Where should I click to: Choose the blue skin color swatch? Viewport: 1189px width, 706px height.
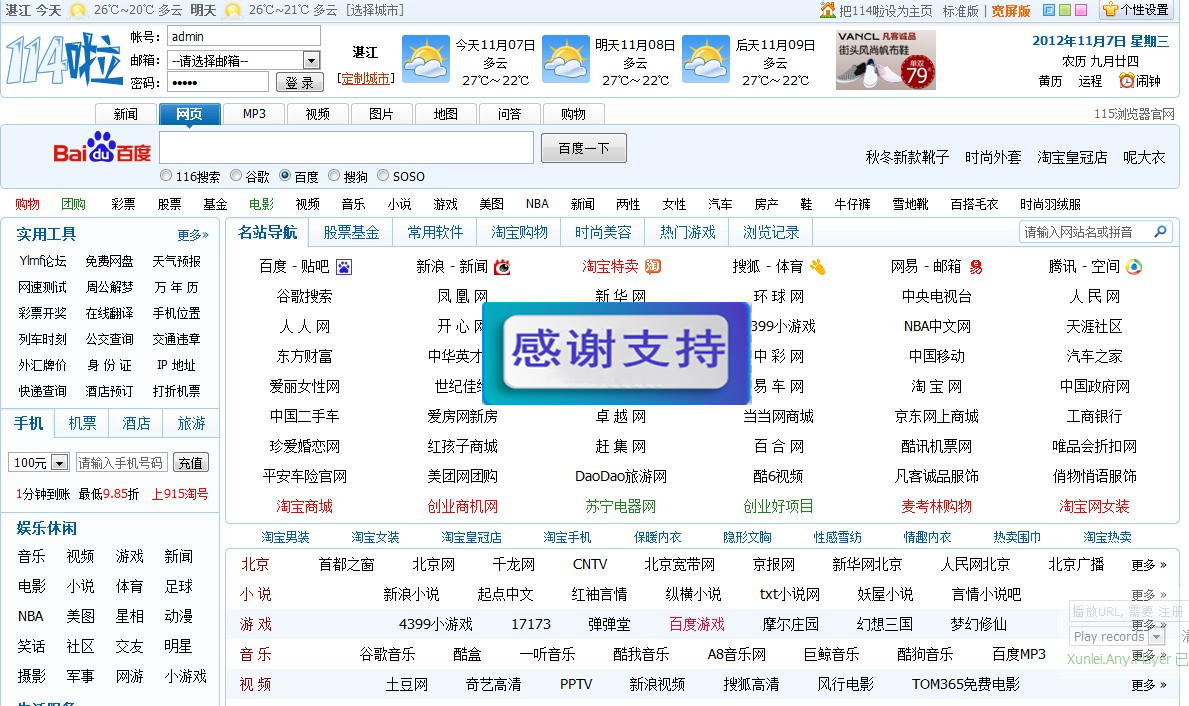point(1049,11)
